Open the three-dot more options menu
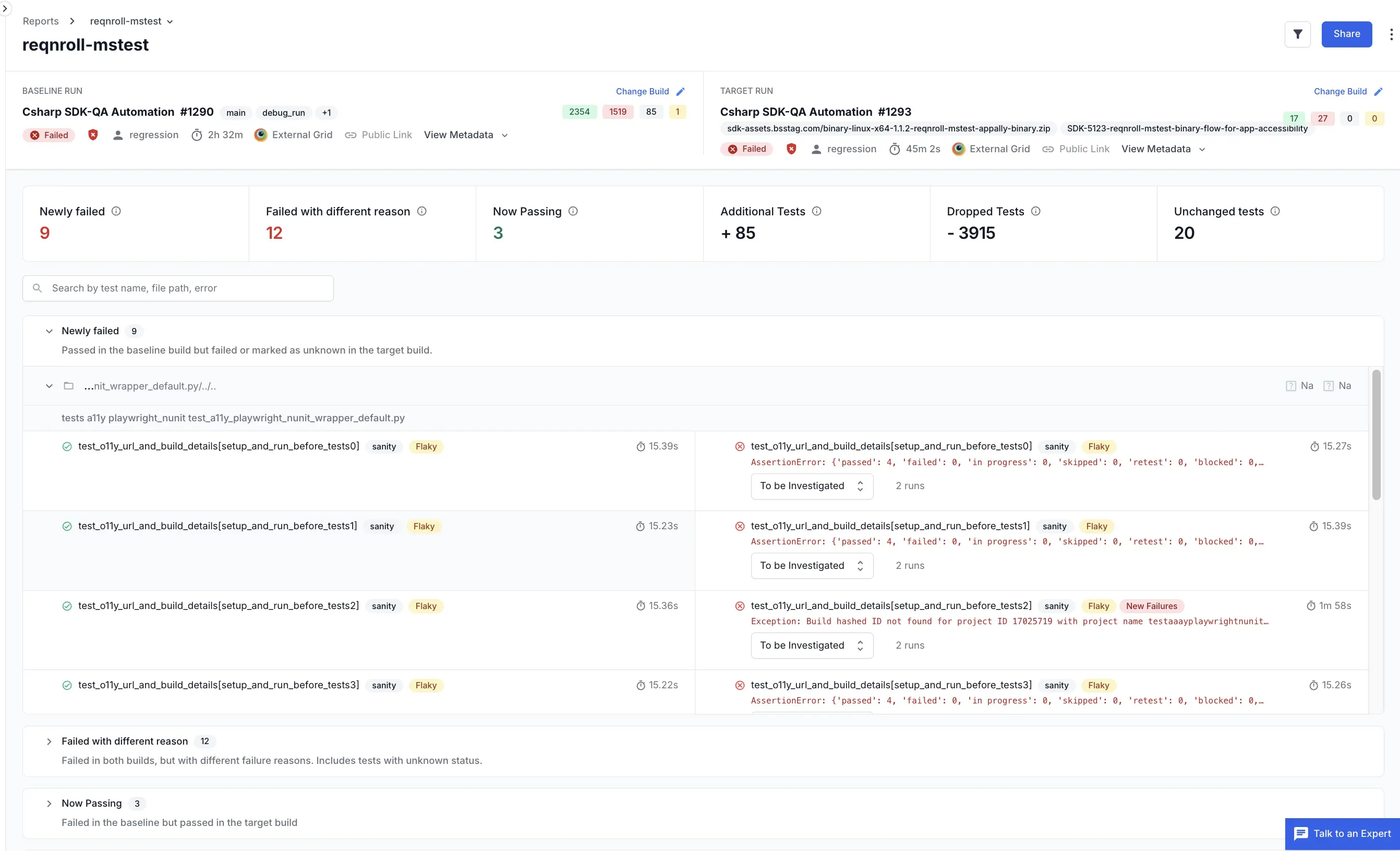1400x851 pixels. pyautogui.click(x=1391, y=34)
